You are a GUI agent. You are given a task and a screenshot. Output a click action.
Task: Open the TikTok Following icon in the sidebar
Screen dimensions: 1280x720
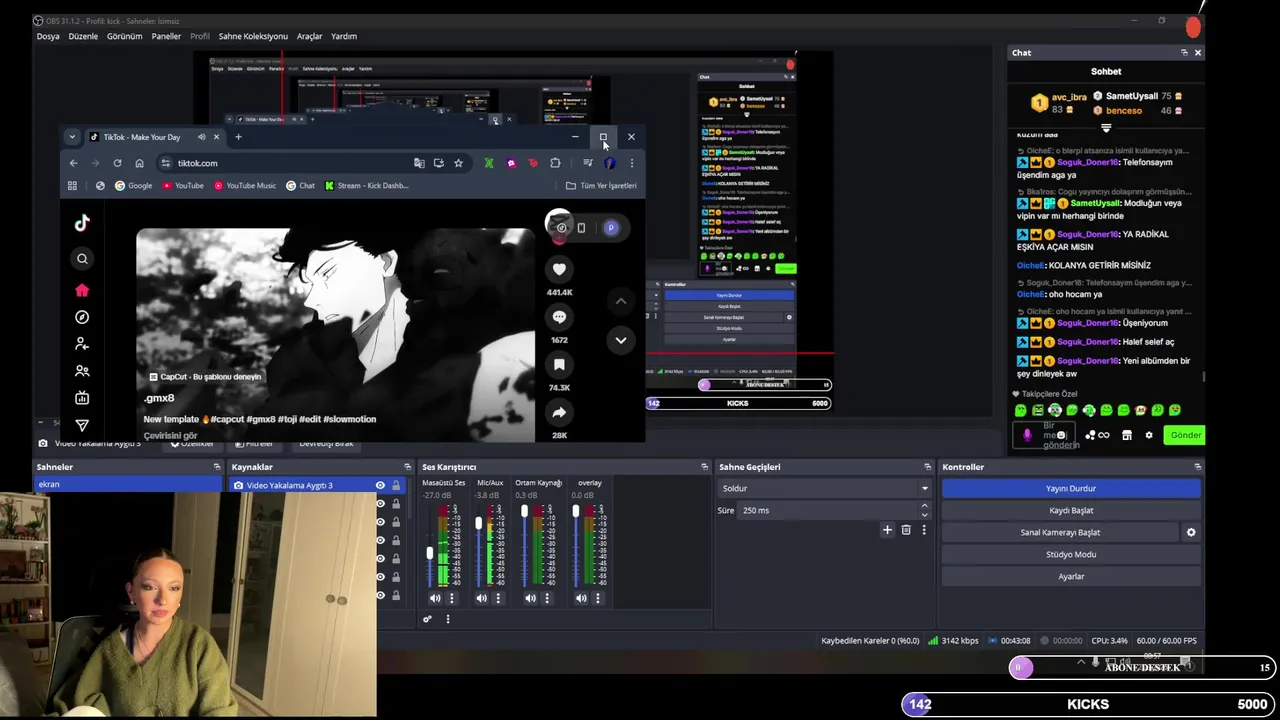coord(82,344)
